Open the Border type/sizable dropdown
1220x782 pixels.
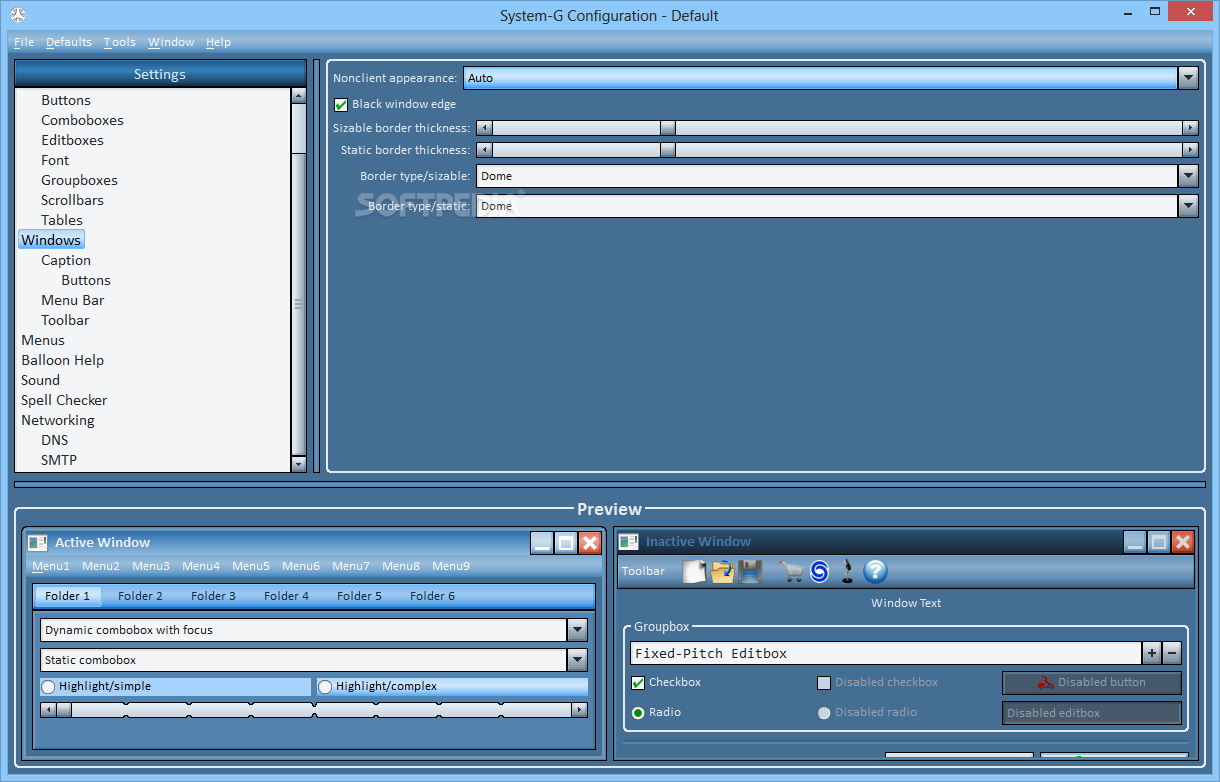coord(1188,176)
